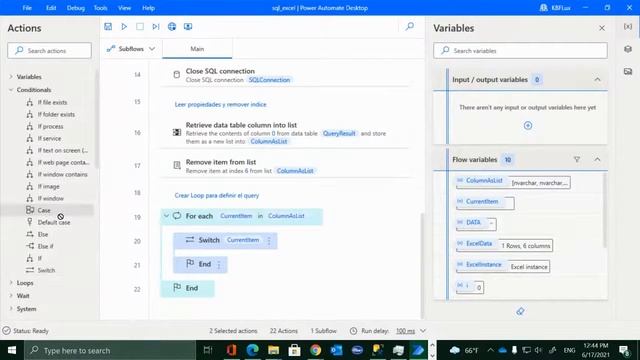The image size is (640, 360).
Task: Open the UI elements pane icon
Action: (x=628, y=49)
